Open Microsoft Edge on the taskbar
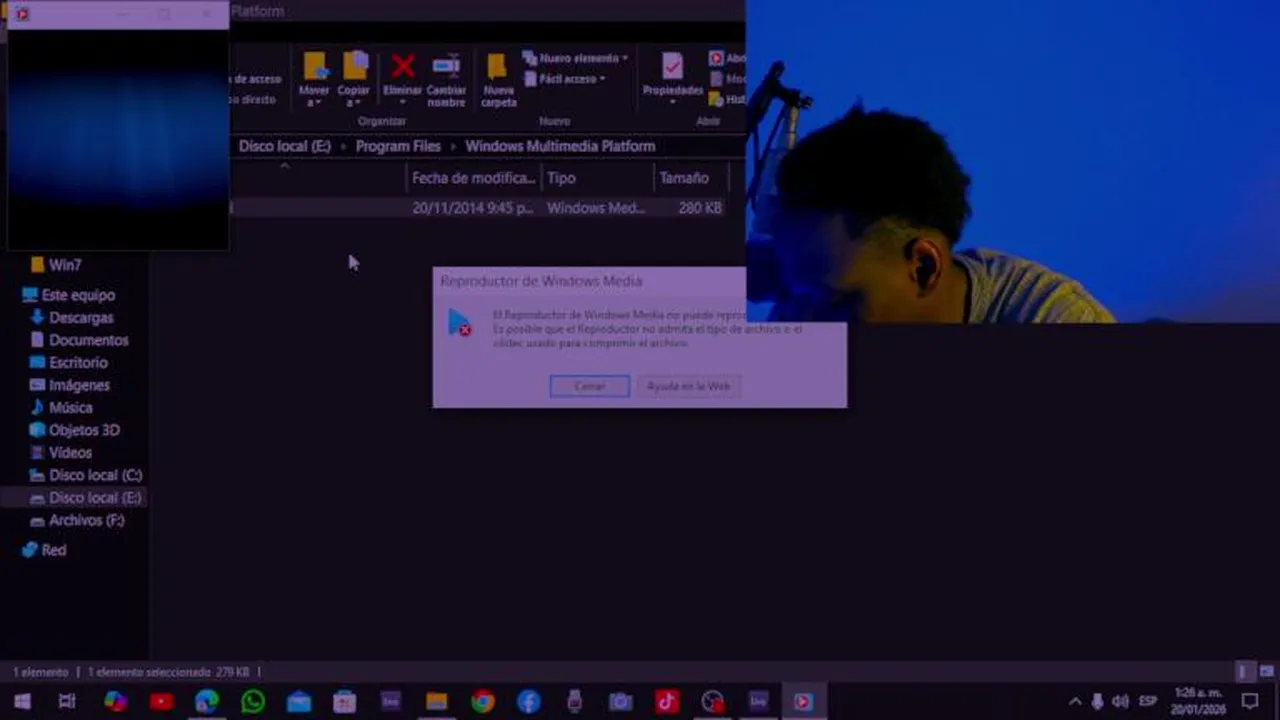The height and width of the screenshot is (720, 1280). tap(207, 701)
